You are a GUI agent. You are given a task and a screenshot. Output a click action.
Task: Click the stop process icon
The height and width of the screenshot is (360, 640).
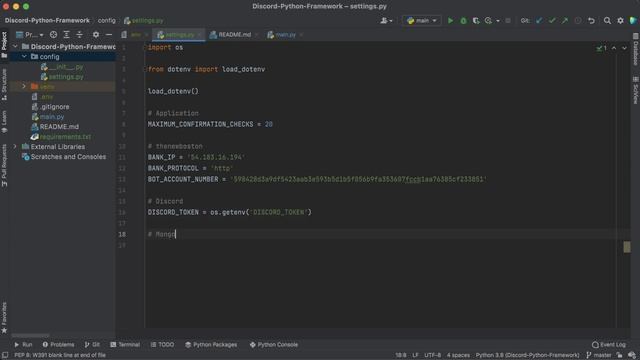pos(508,20)
